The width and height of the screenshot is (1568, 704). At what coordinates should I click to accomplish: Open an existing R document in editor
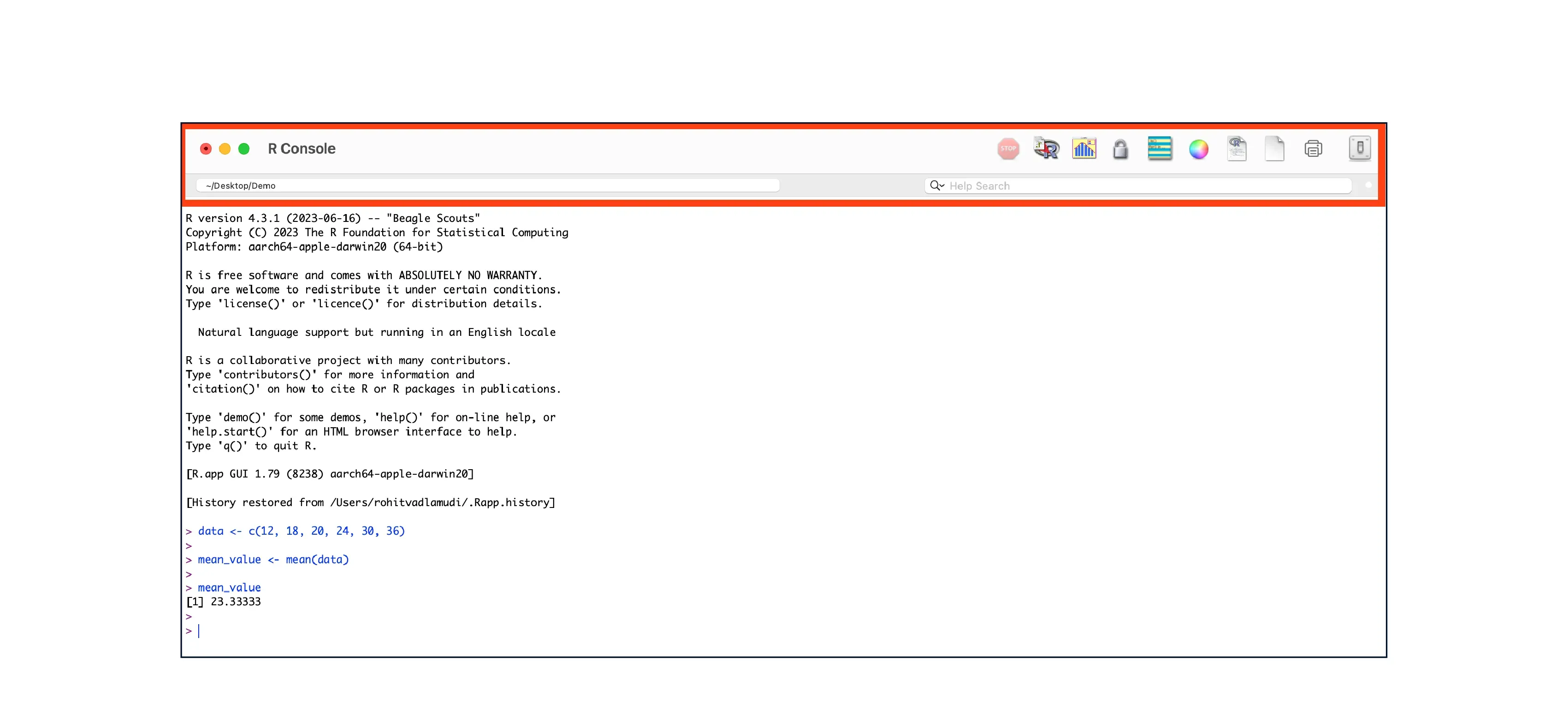tap(1236, 149)
